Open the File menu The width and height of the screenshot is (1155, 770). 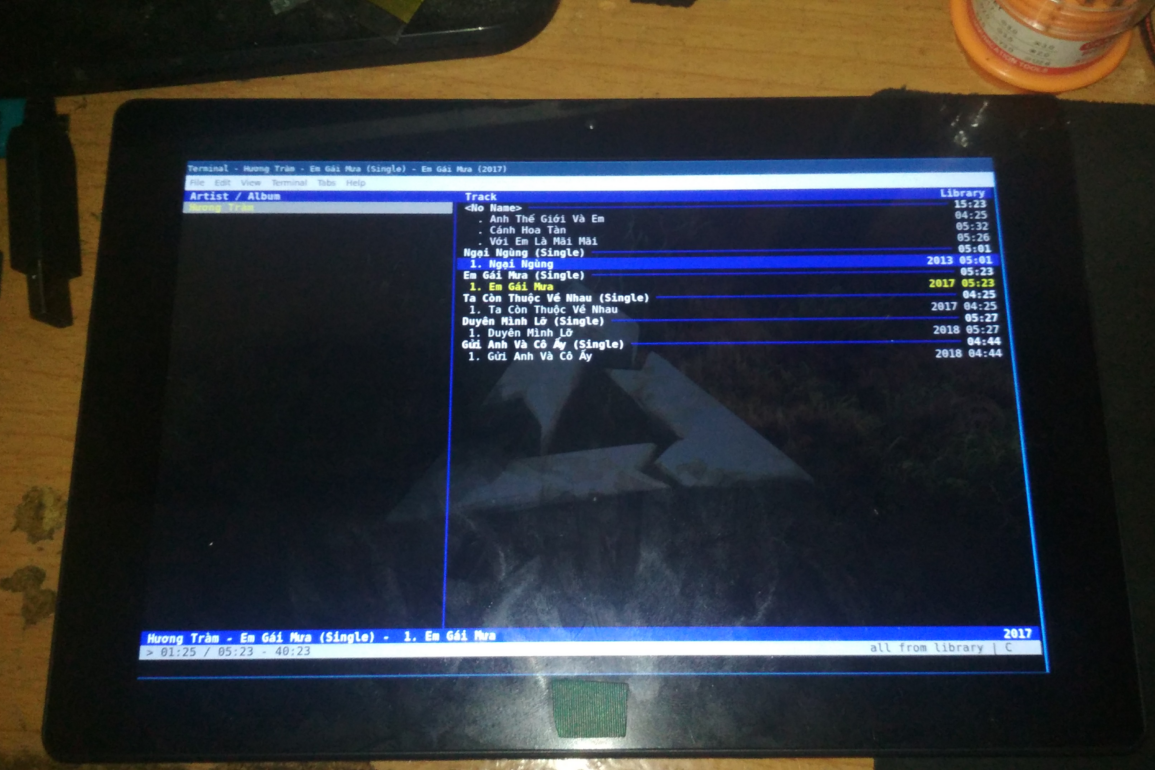[197, 183]
